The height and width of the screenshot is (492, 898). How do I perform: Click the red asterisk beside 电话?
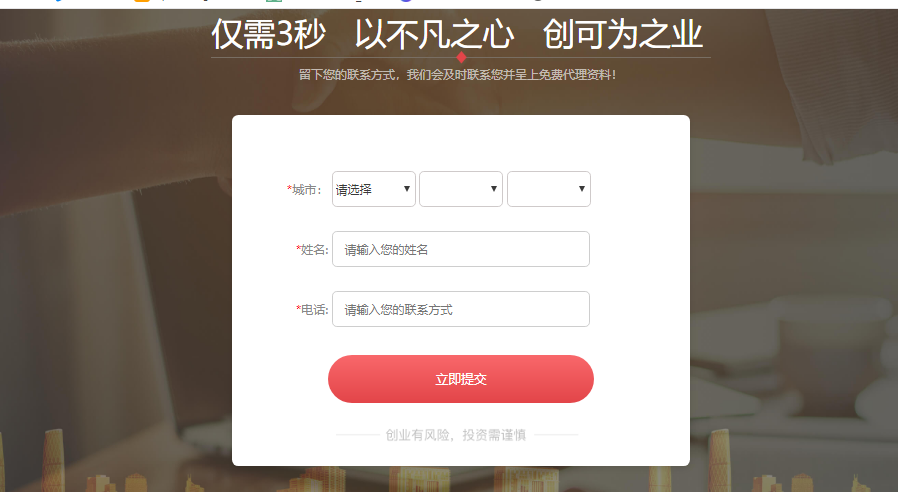point(298,308)
